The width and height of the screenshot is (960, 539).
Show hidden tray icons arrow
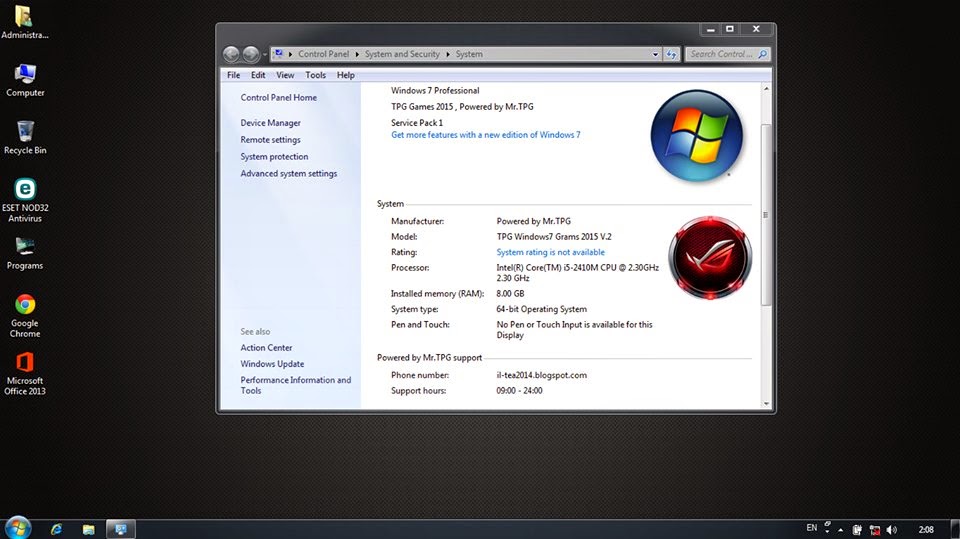[x=841, y=530]
